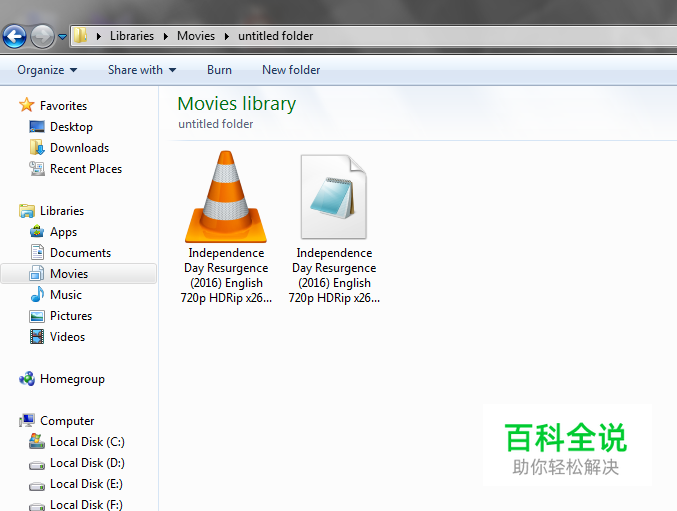Screen dimensions: 677x511
Task: Click the Downloads folder icon
Action: tap(37, 147)
